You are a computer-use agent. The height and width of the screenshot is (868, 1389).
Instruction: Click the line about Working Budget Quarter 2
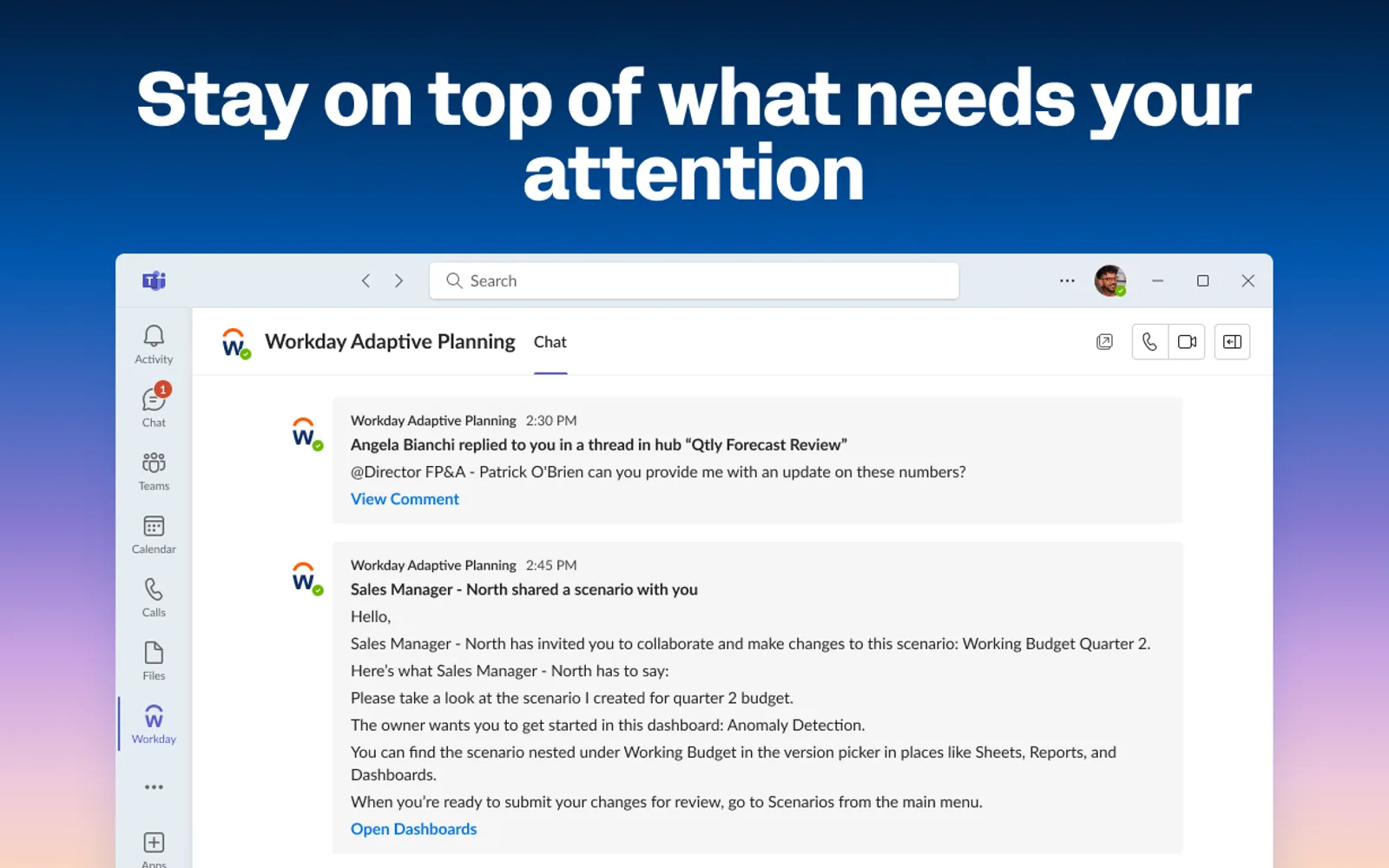click(x=751, y=644)
